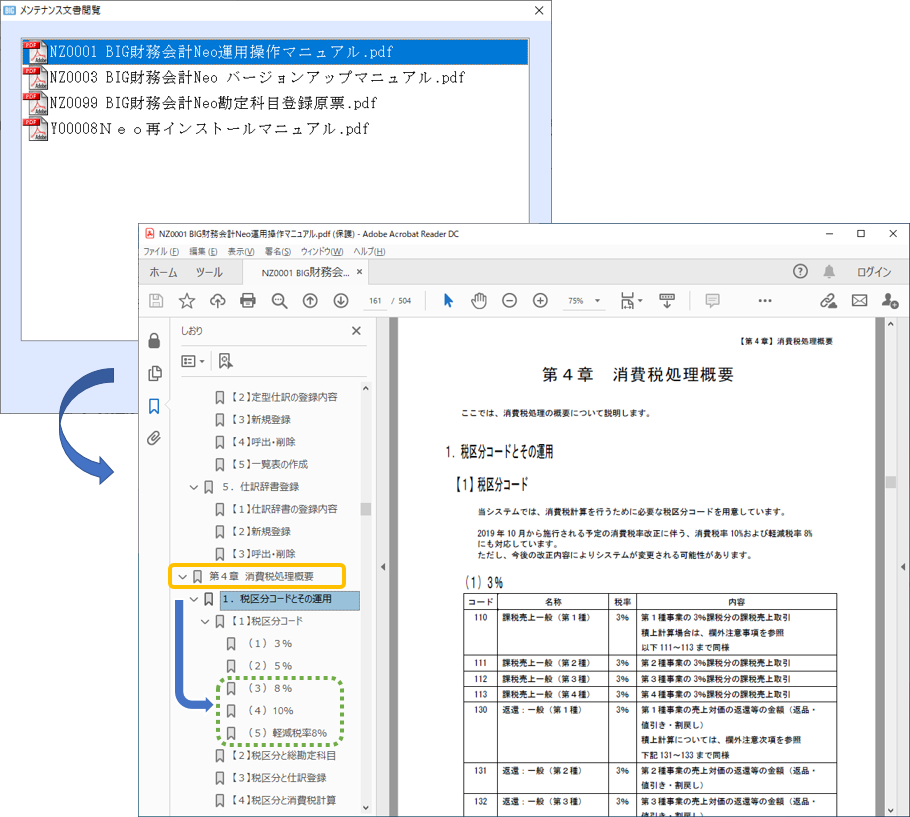Select NZ0001 運用操作マニュアル.pdf in list
The image size is (910, 817).
275,52
